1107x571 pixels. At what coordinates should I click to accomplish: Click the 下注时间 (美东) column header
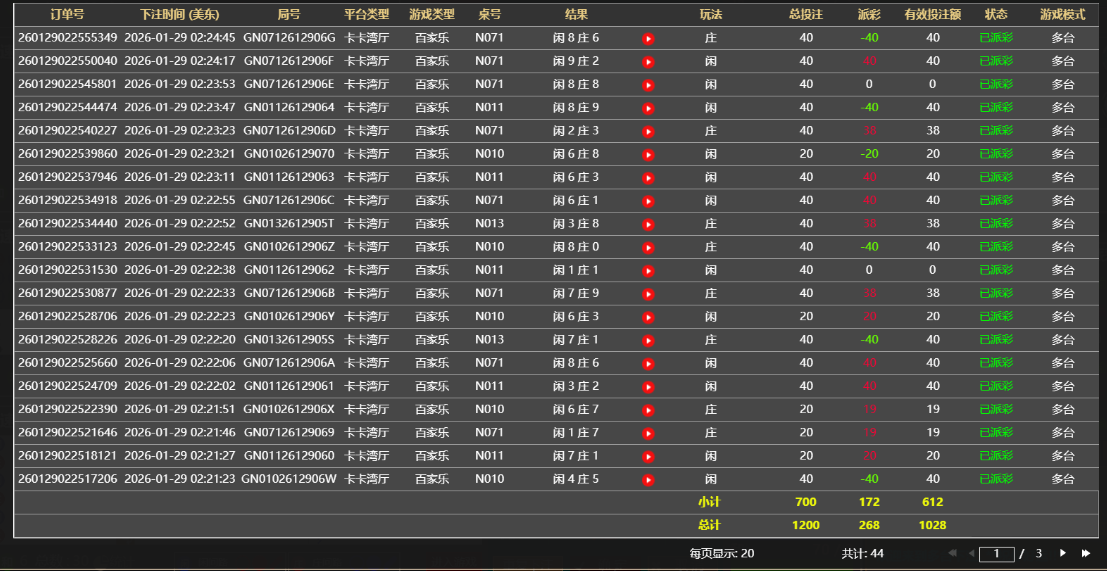click(180, 15)
